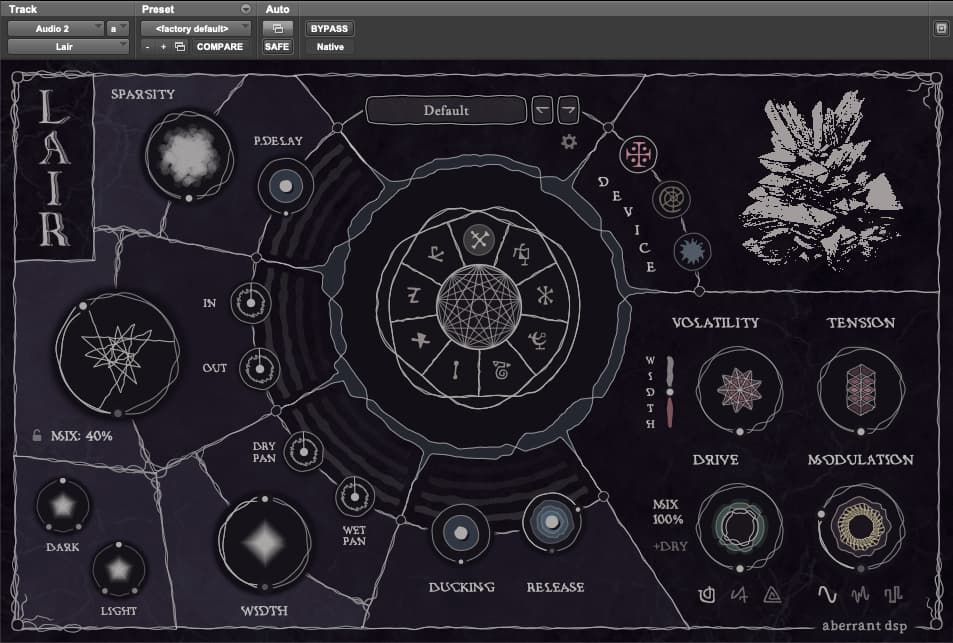
Task: Click the OUT gain knob
Action: point(260,368)
